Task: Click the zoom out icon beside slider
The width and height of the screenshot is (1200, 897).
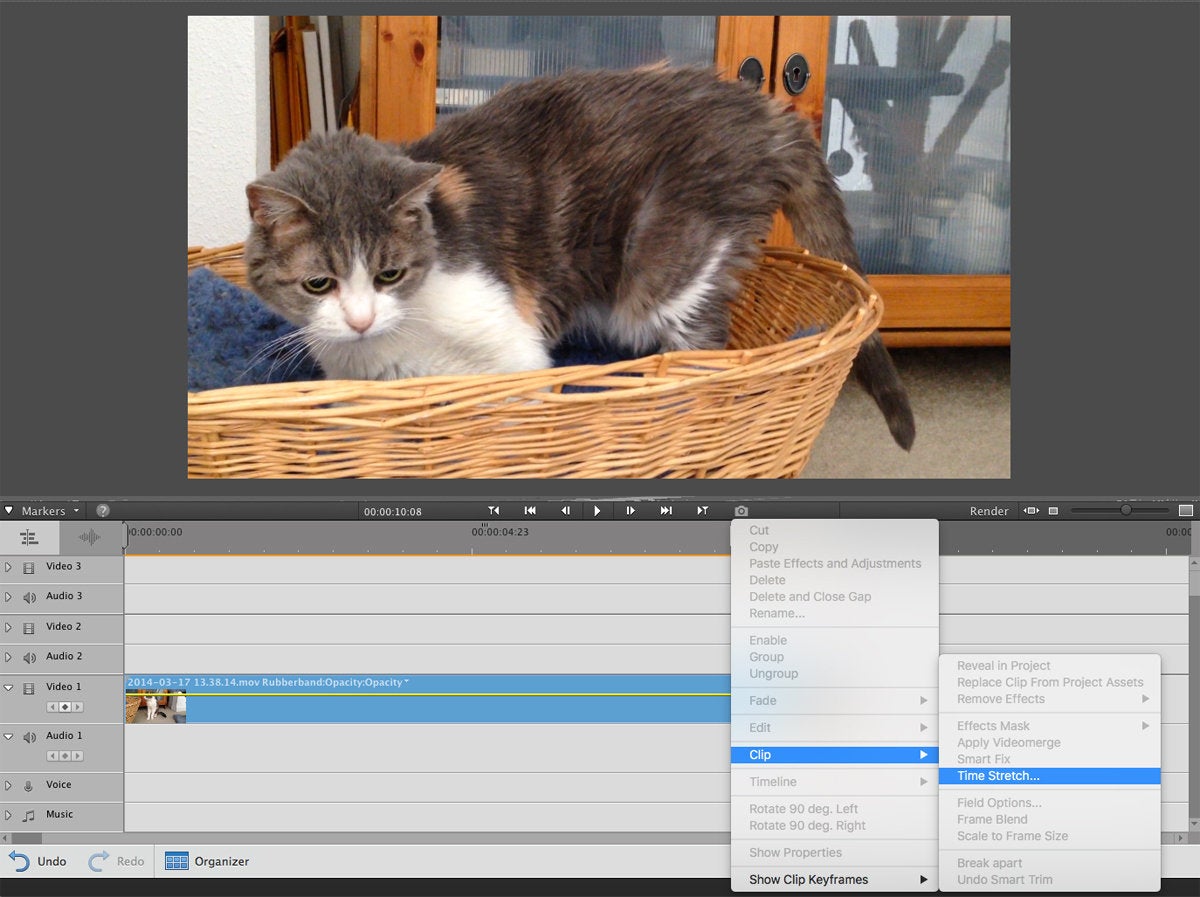Action: pyautogui.click(x=1053, y=511)
